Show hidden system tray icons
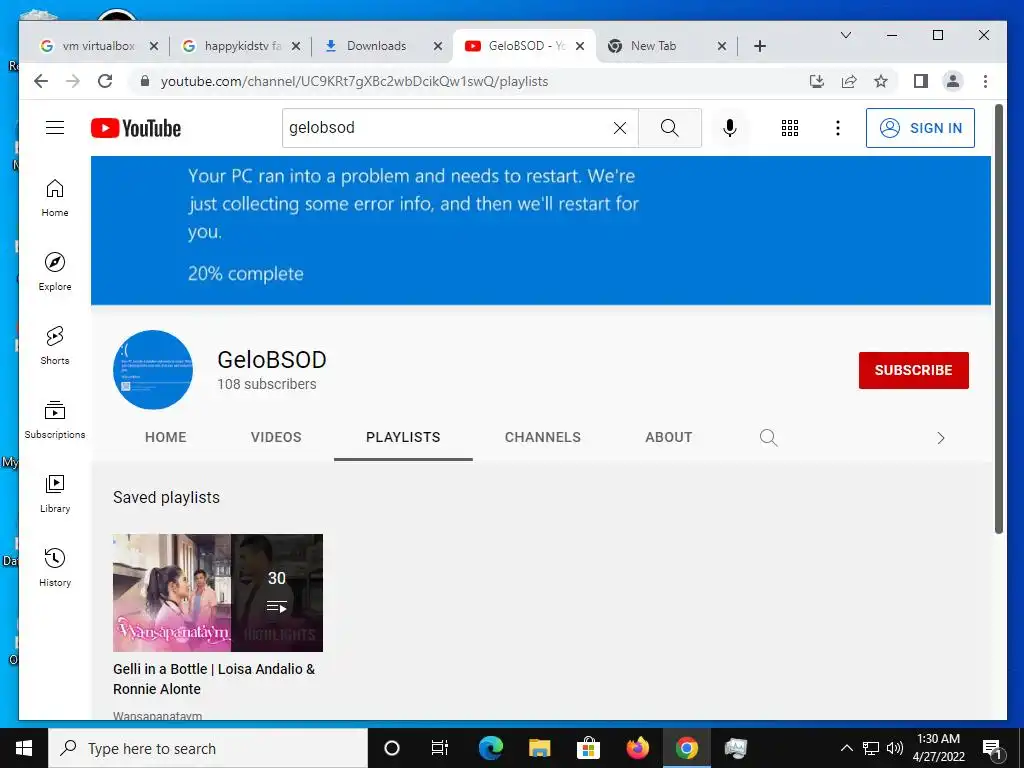 point(846,748)
